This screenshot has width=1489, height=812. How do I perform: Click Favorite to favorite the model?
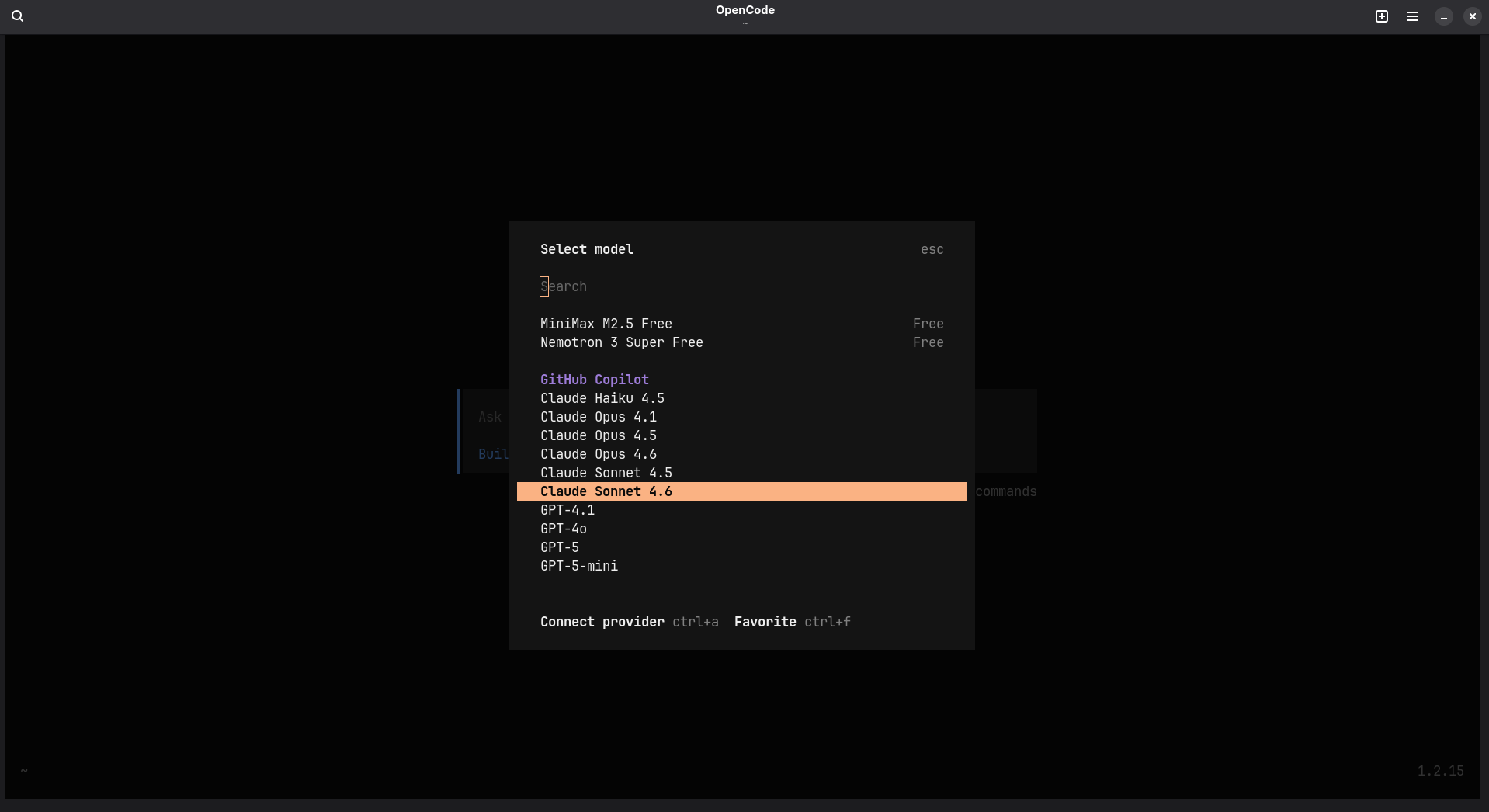click(765, 622)
